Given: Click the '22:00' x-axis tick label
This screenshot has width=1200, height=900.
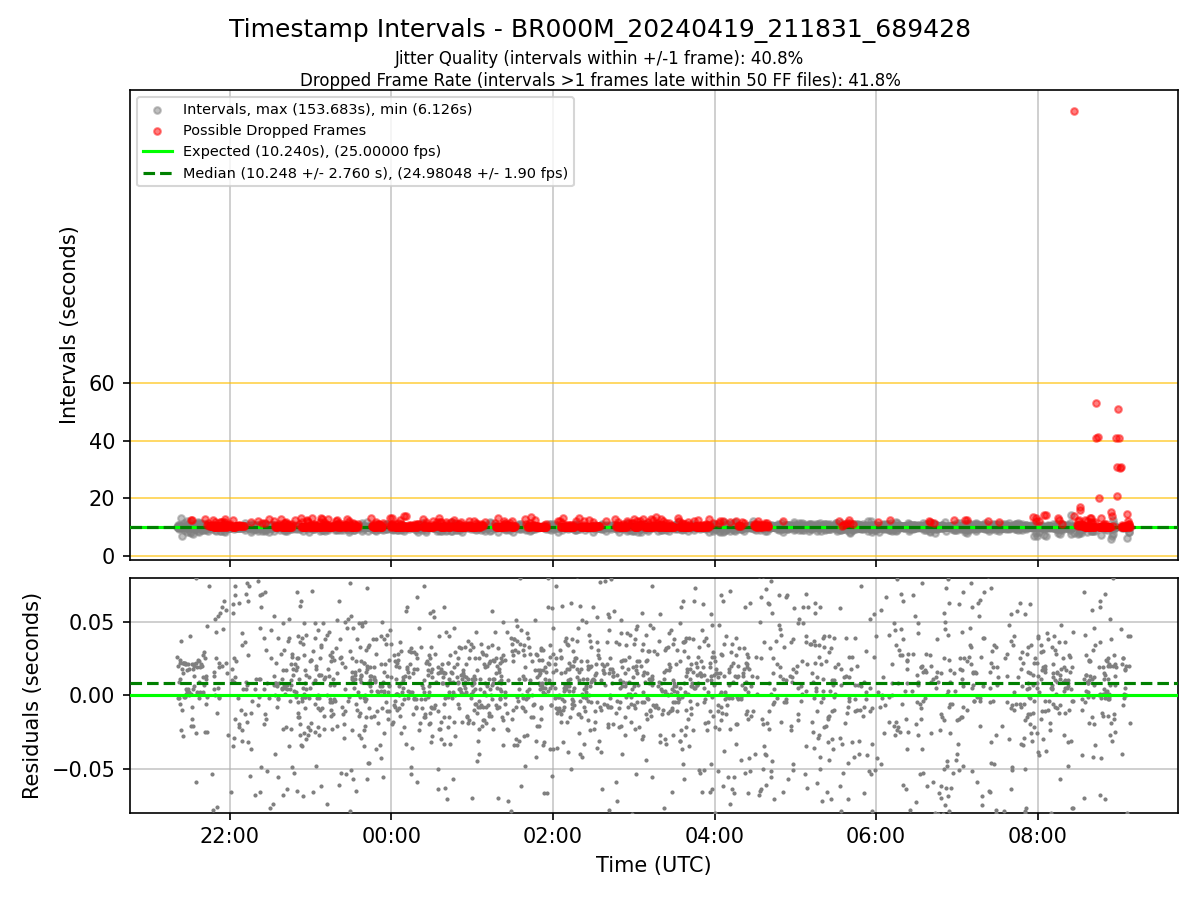Looking at the screenshot, I should pyautogui.click(x=230, y=835).
